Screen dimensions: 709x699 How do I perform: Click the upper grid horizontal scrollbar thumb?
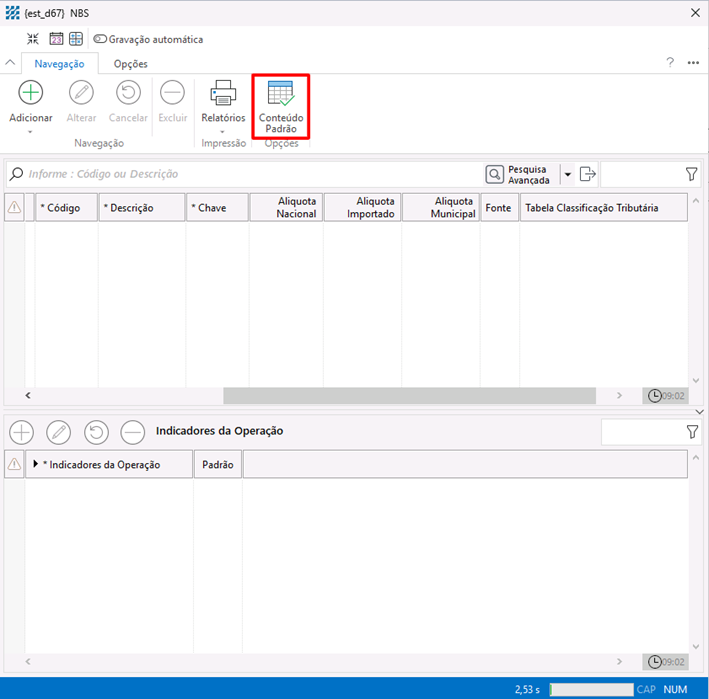408,396
